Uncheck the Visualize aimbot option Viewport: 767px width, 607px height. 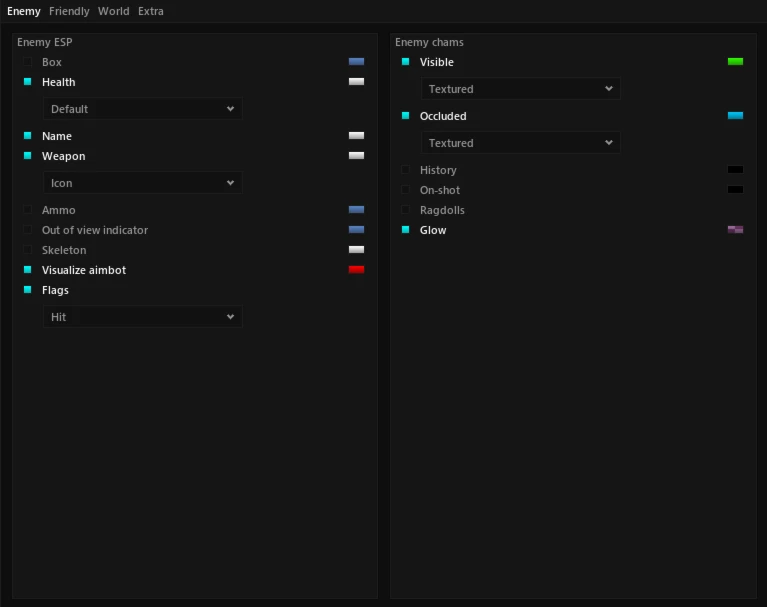[27, 270]
